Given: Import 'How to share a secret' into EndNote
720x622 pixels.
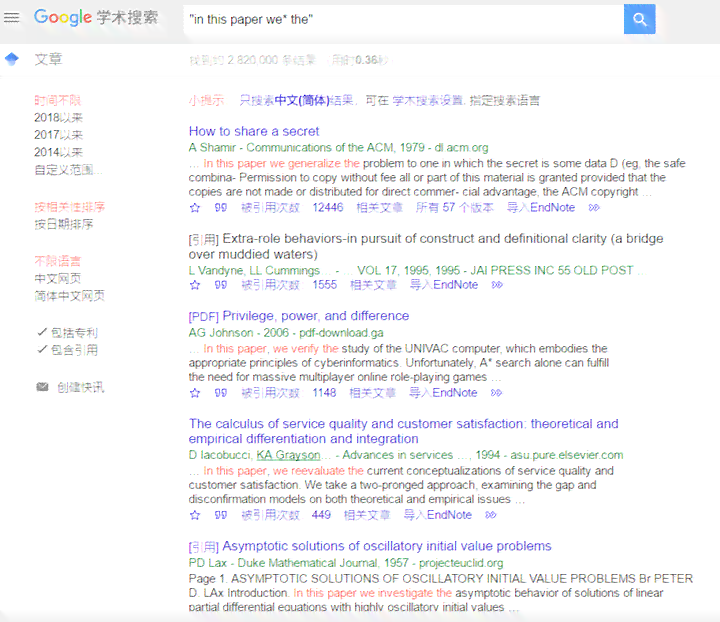Looking at the screenshot, I should click(541, 207).
